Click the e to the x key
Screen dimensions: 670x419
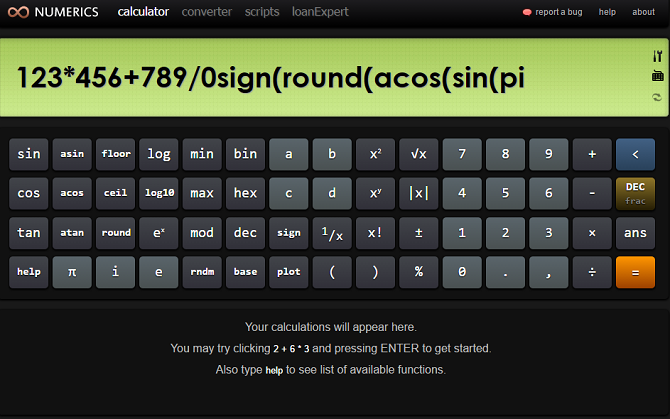point(159,233)
